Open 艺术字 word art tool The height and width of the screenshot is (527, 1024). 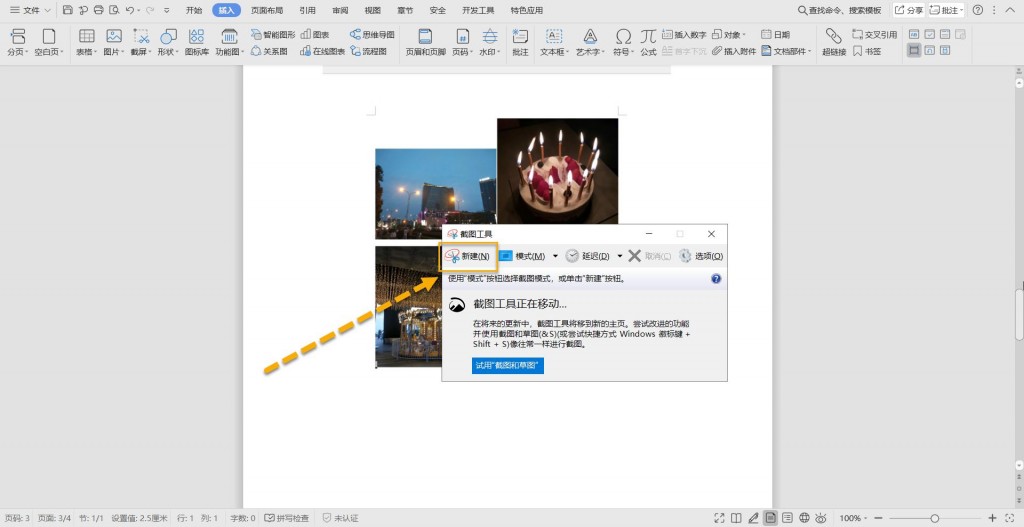pyautogui.click(x=590, y=42)
